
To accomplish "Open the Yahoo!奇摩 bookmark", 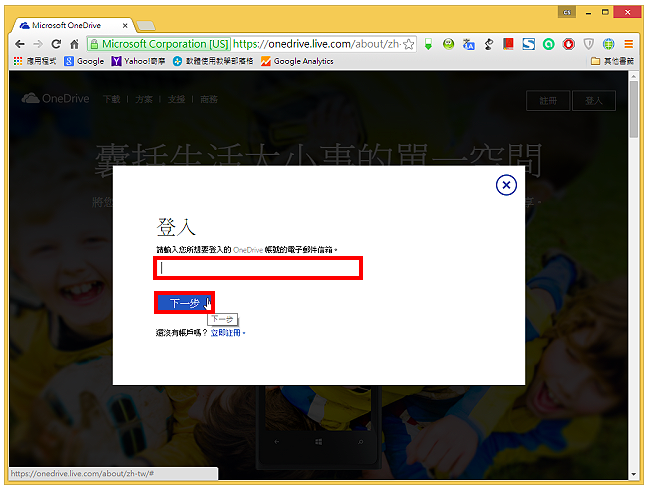I will coord(138,61).
